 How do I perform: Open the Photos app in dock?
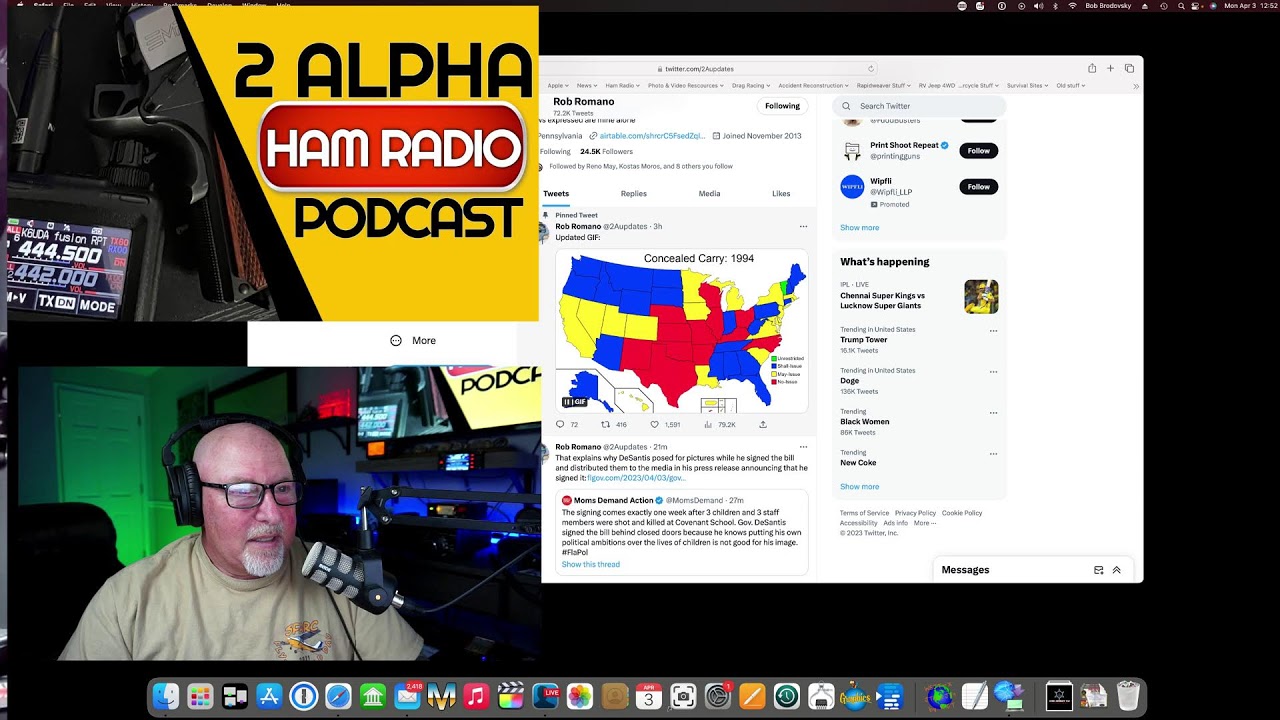pos(580,696)
